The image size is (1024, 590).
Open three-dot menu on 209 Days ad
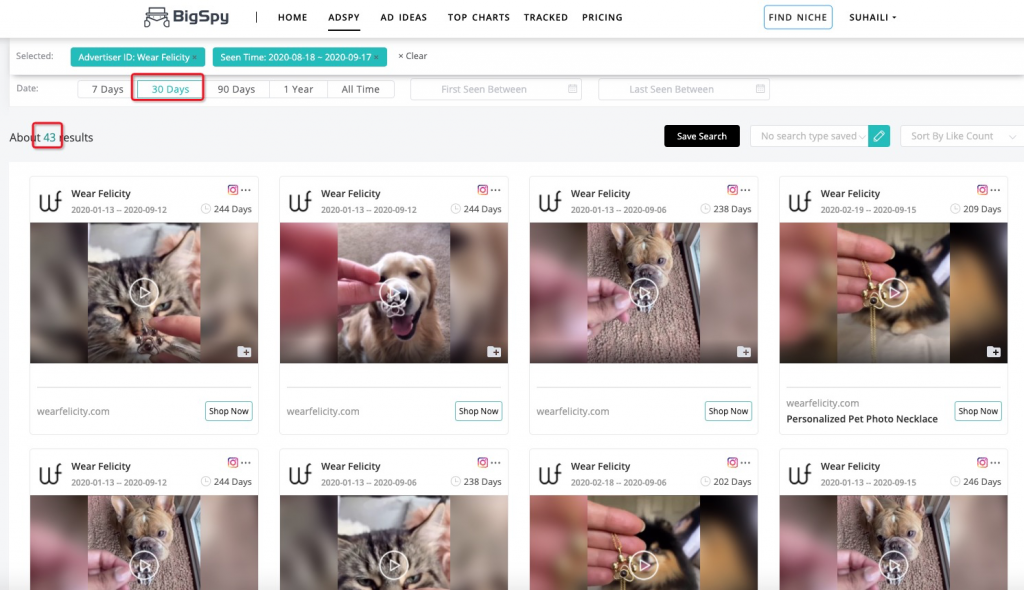click(x=995, y=189)
